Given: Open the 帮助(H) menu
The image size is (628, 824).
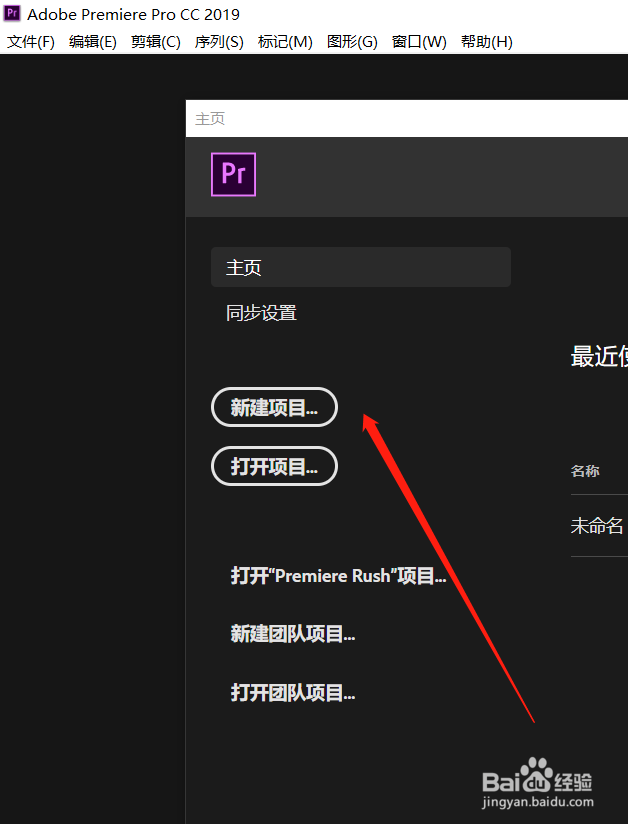Looking at the screenshot, I should (487, 42).
